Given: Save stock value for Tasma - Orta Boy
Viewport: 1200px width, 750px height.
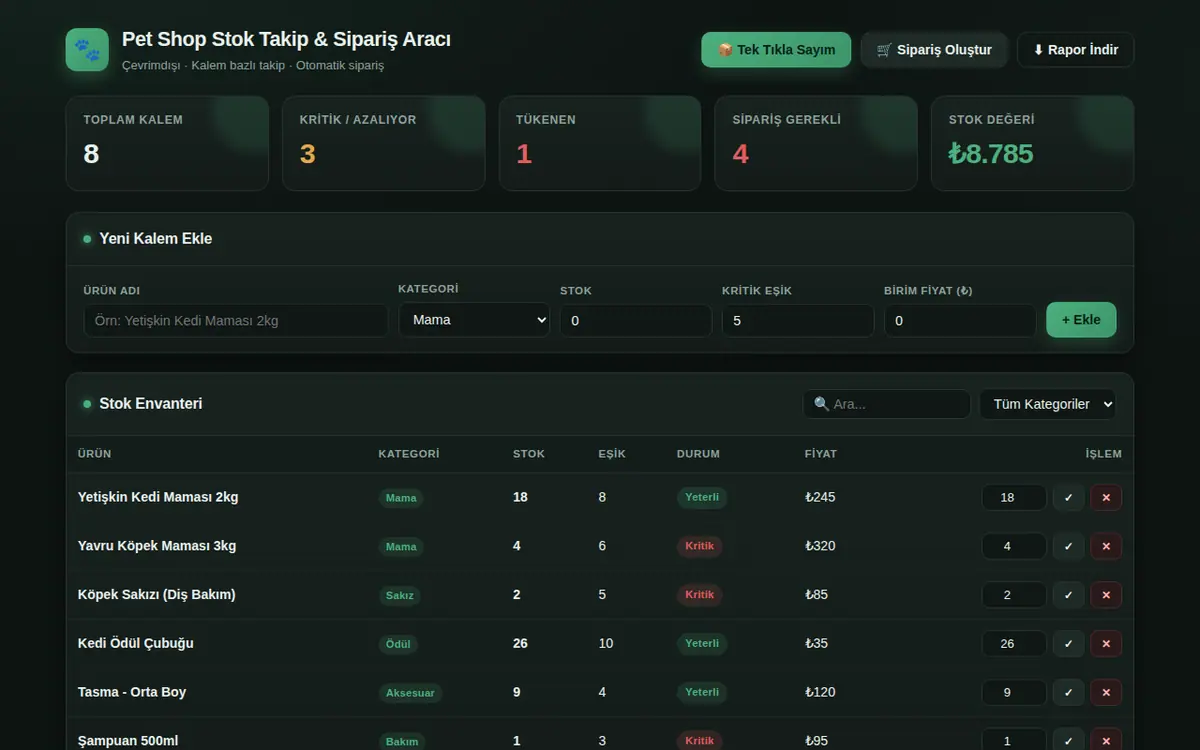Looking at the screenshot, I should (1068, 692).
